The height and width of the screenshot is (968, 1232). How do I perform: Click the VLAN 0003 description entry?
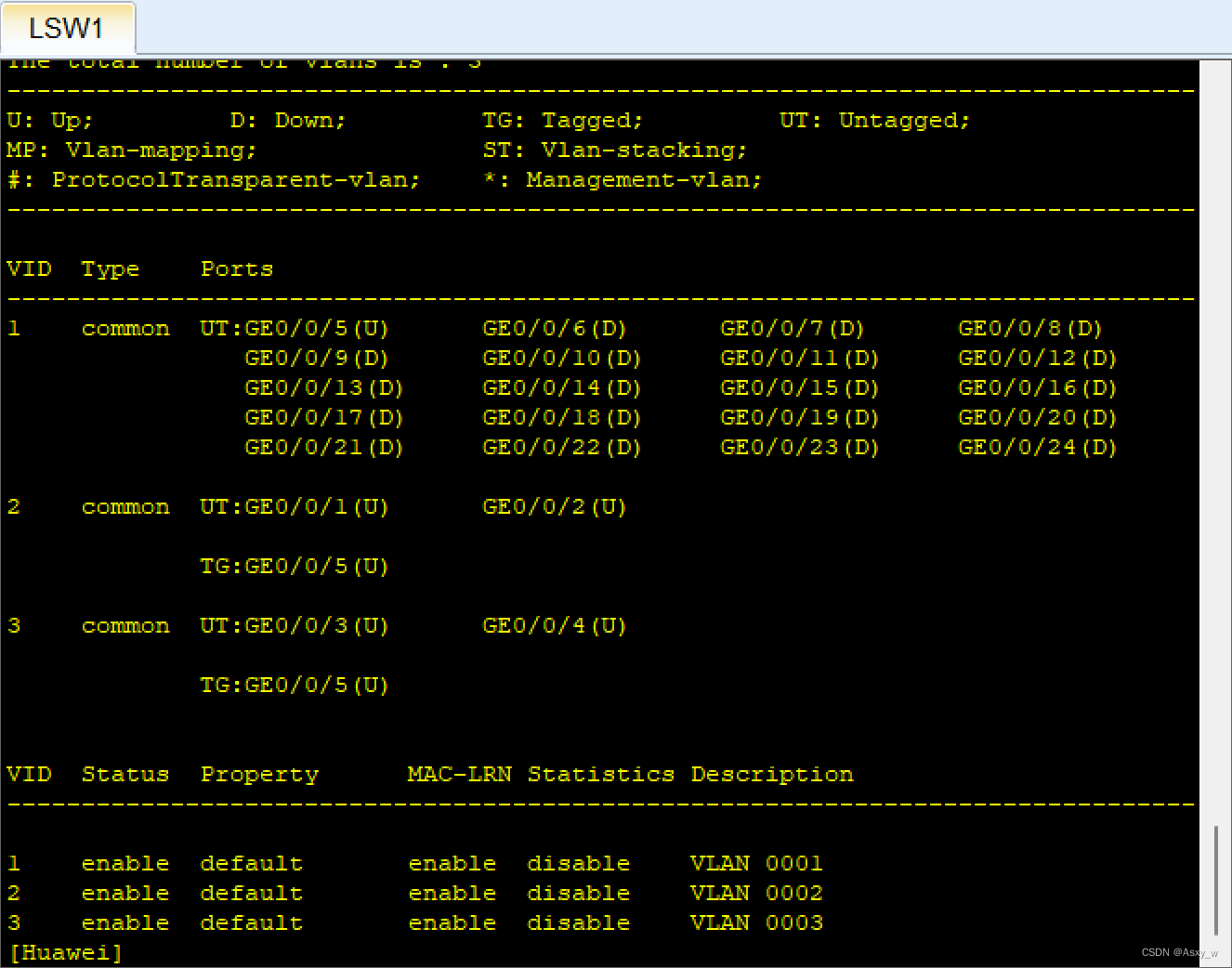click(756, 922)
